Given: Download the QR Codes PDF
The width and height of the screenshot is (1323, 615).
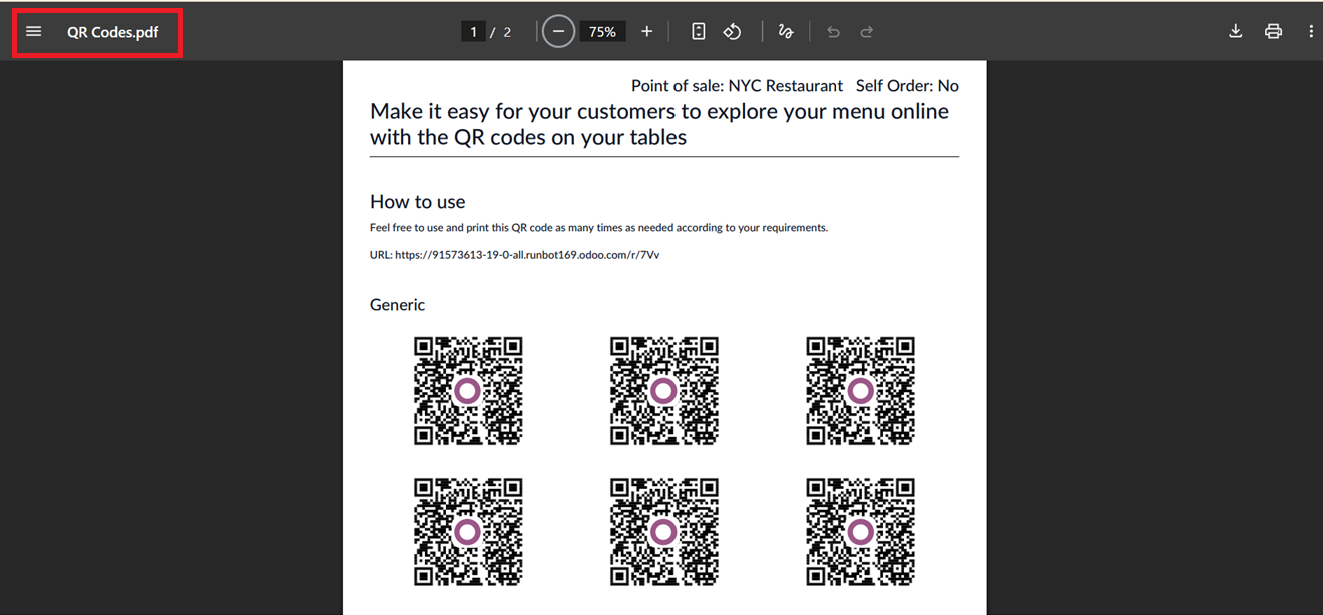Looking at the screenshot, I should pos(1236,32).
